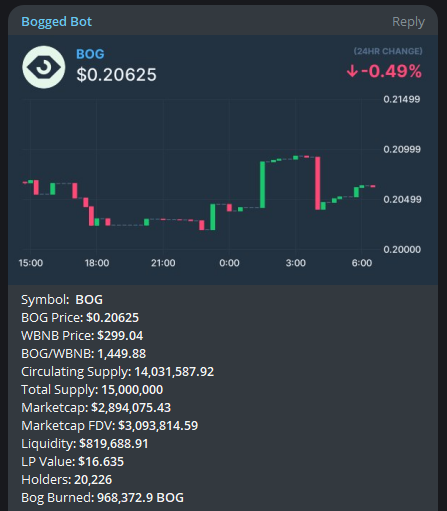Click the Circulating Supply value

coord(174,372)
